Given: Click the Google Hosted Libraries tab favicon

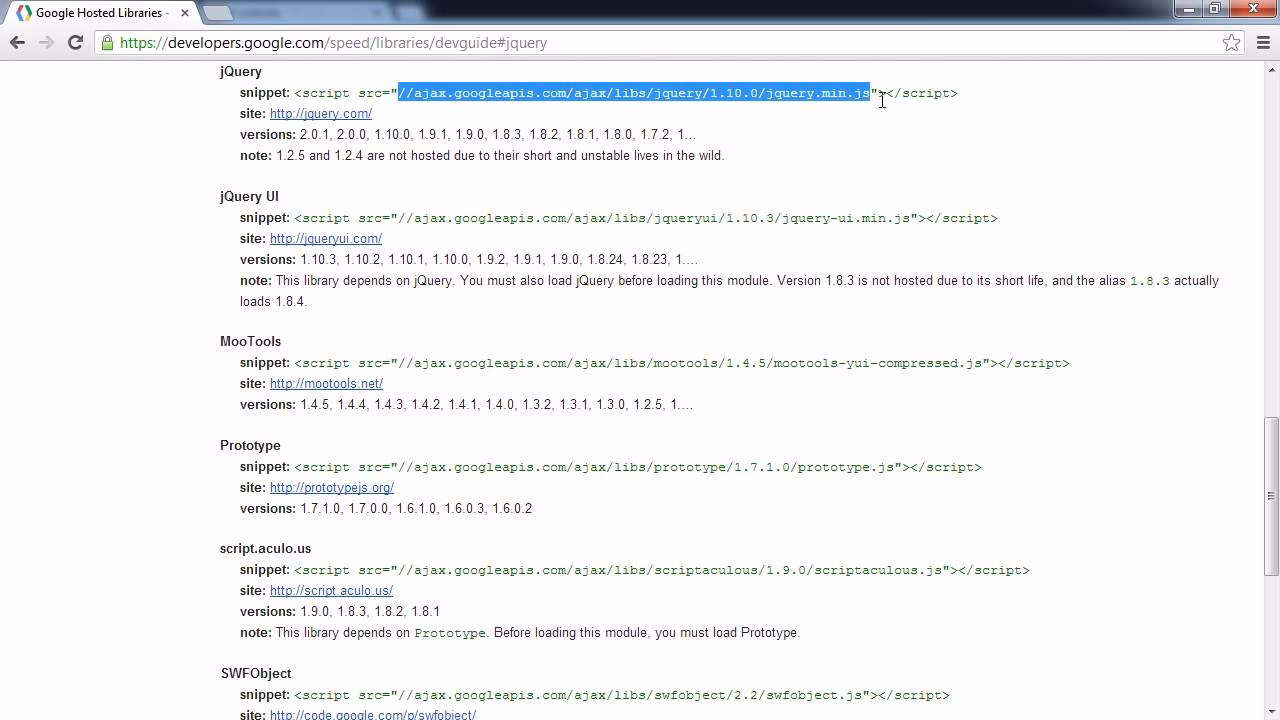Looking at the screenshot, I should (x=23, y=13).
